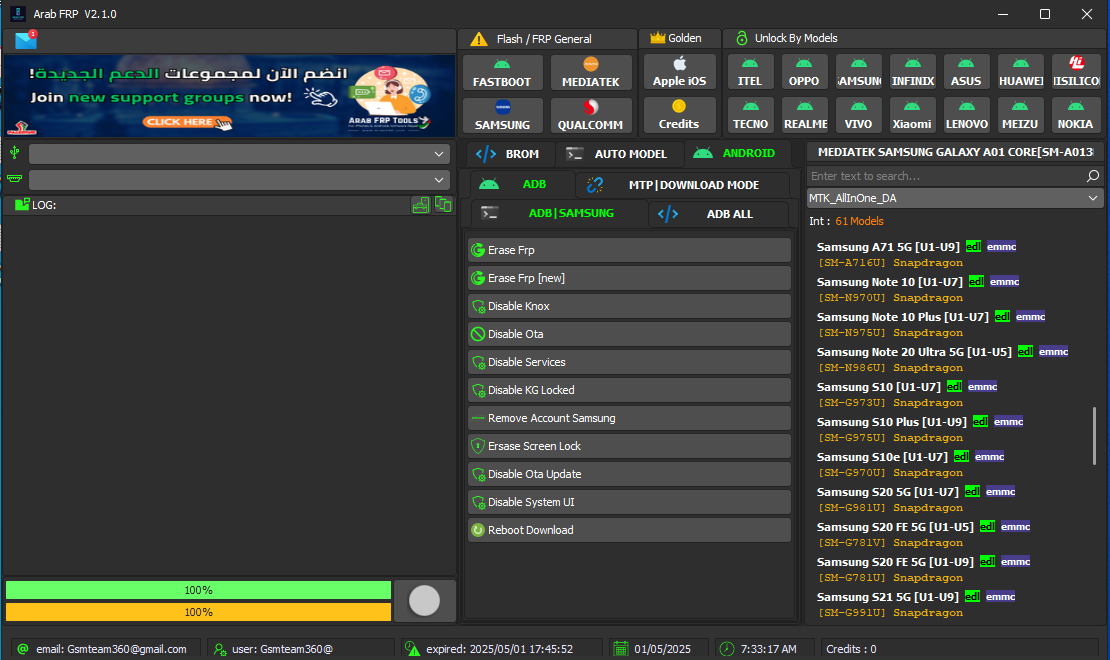
Task: Switch to the ADB ALL tab
Action: coord(718,214)
